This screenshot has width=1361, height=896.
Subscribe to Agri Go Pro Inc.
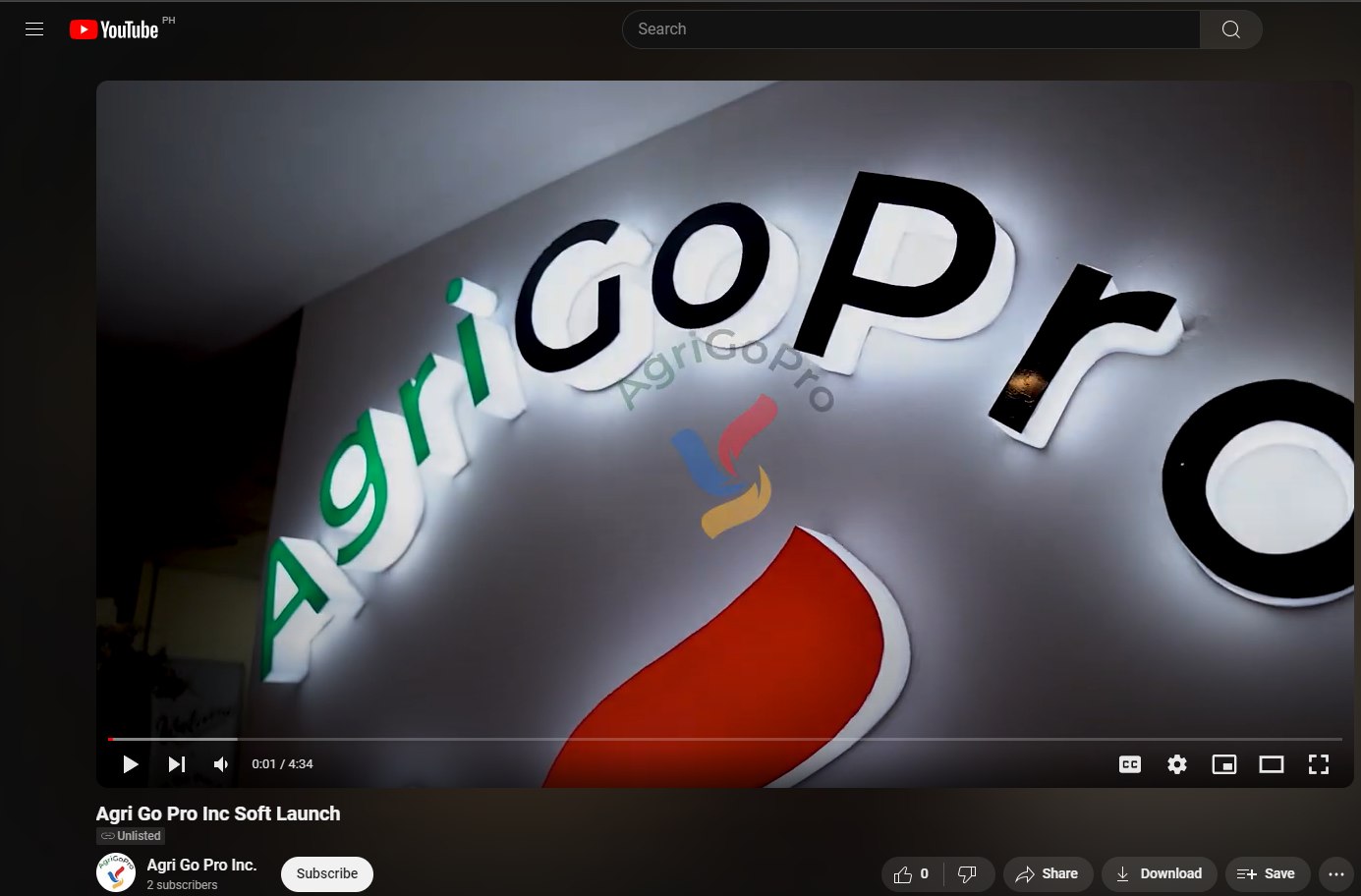click(x=327, y=873)
